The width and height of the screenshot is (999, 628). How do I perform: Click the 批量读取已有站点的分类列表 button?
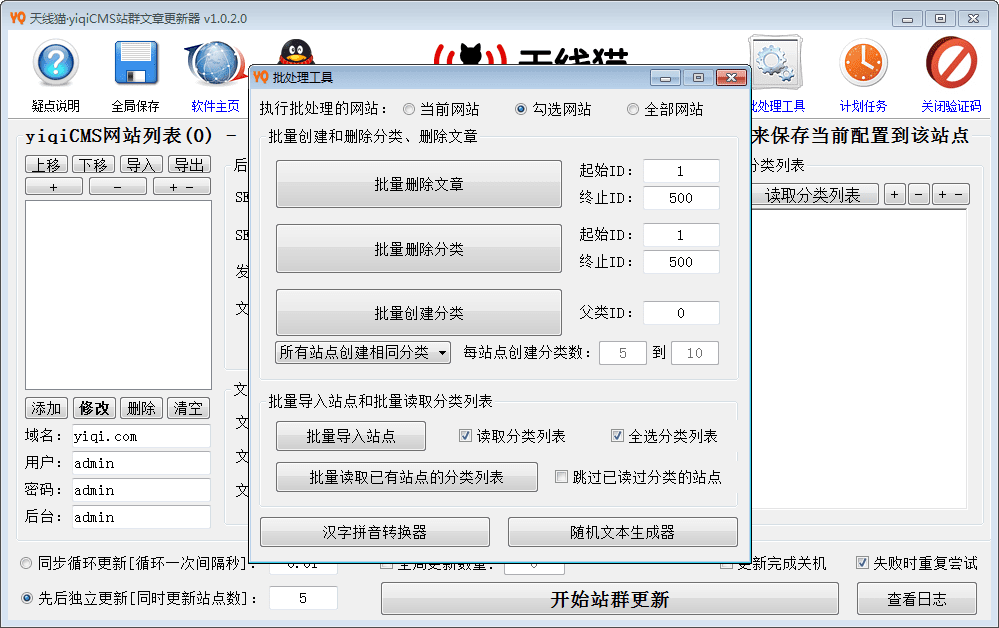[406, 477]
